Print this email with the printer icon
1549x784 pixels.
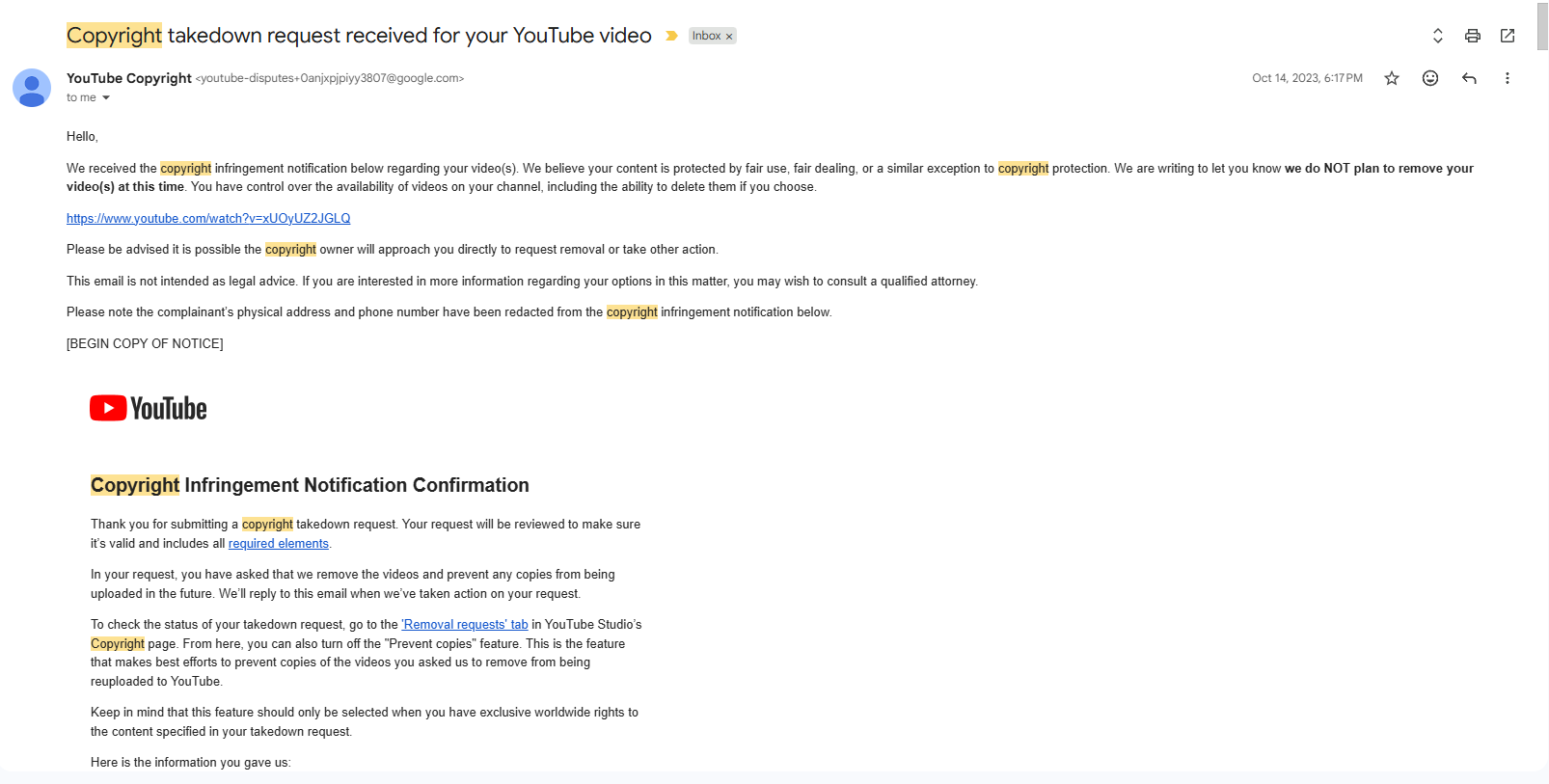pos(1472,36)
